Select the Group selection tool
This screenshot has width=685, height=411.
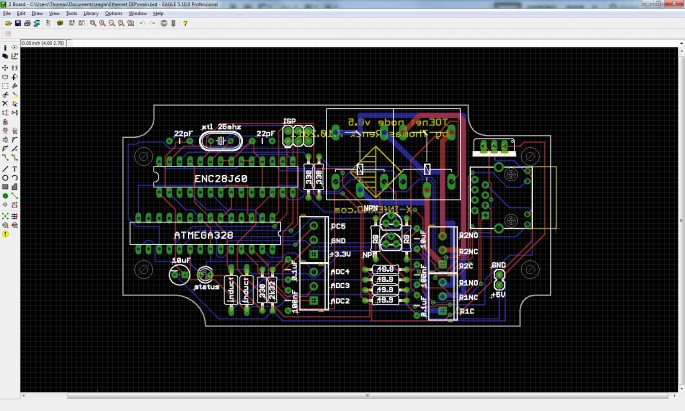coord(5,86)
